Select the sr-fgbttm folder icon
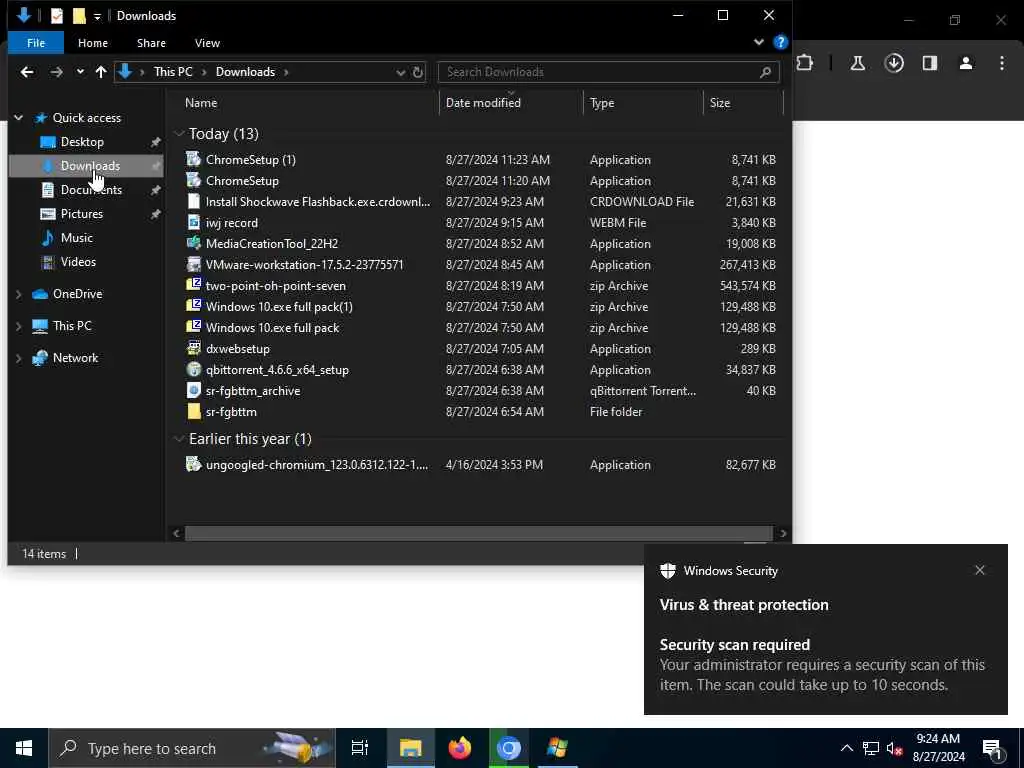 pos(193,411)
